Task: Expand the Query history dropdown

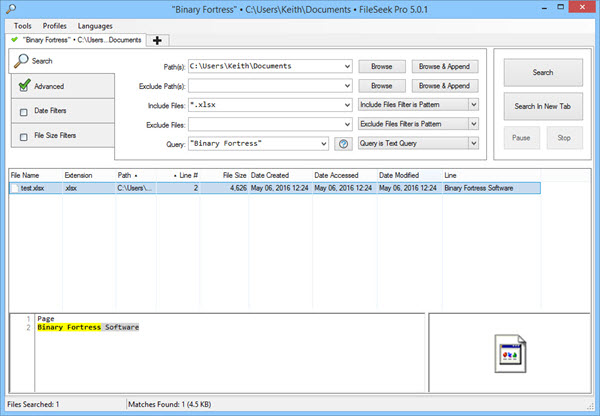Action: 324,144
